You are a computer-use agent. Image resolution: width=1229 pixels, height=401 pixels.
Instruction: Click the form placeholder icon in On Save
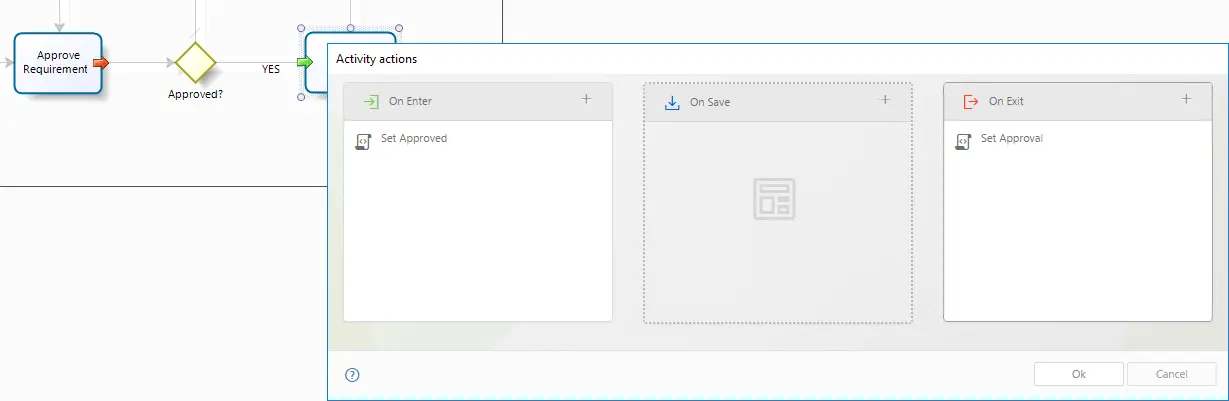click(773, 199)
